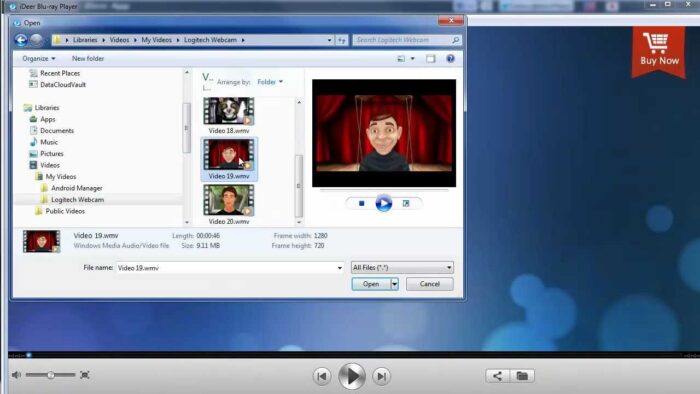700x394 pixels.
Task: Expand the Arrange by Folder dropdown
Action: pyautogui.click(x=270, y=82)
